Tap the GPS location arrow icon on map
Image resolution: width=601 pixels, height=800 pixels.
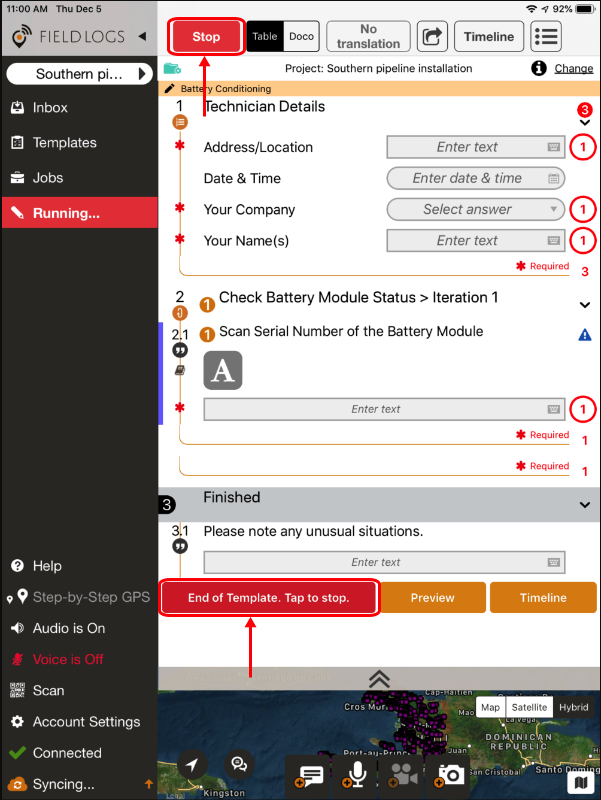[x=192, y=764]
